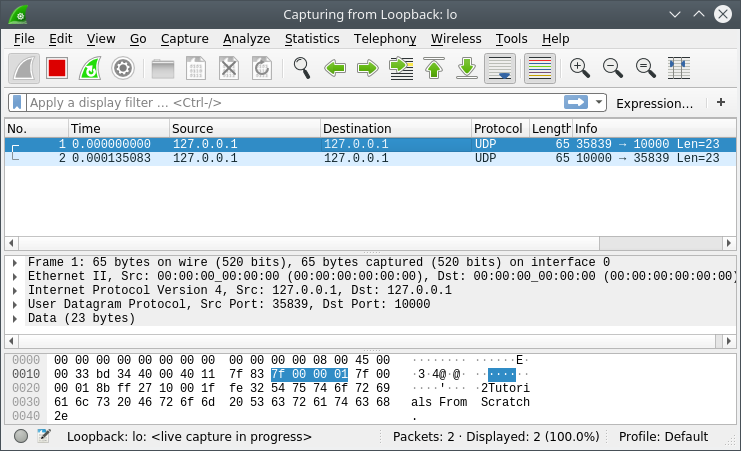Open display filter history dropdown
741x451 pixels.
599,102
